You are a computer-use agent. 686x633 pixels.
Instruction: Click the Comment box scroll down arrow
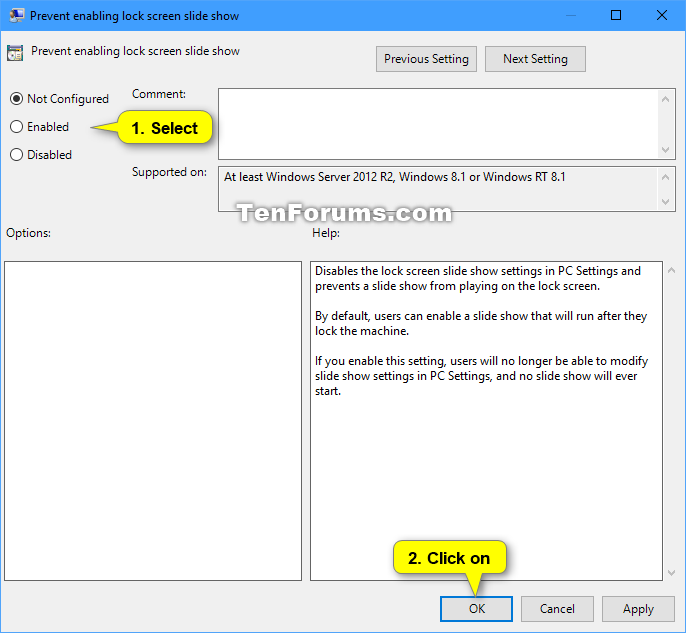665,150
